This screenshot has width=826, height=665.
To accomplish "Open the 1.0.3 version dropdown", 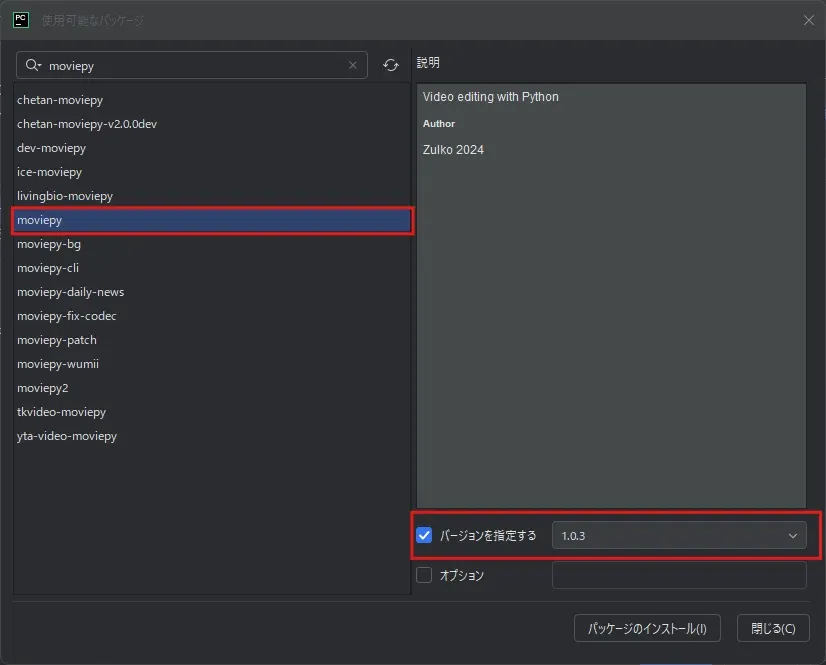I will 679,535.
